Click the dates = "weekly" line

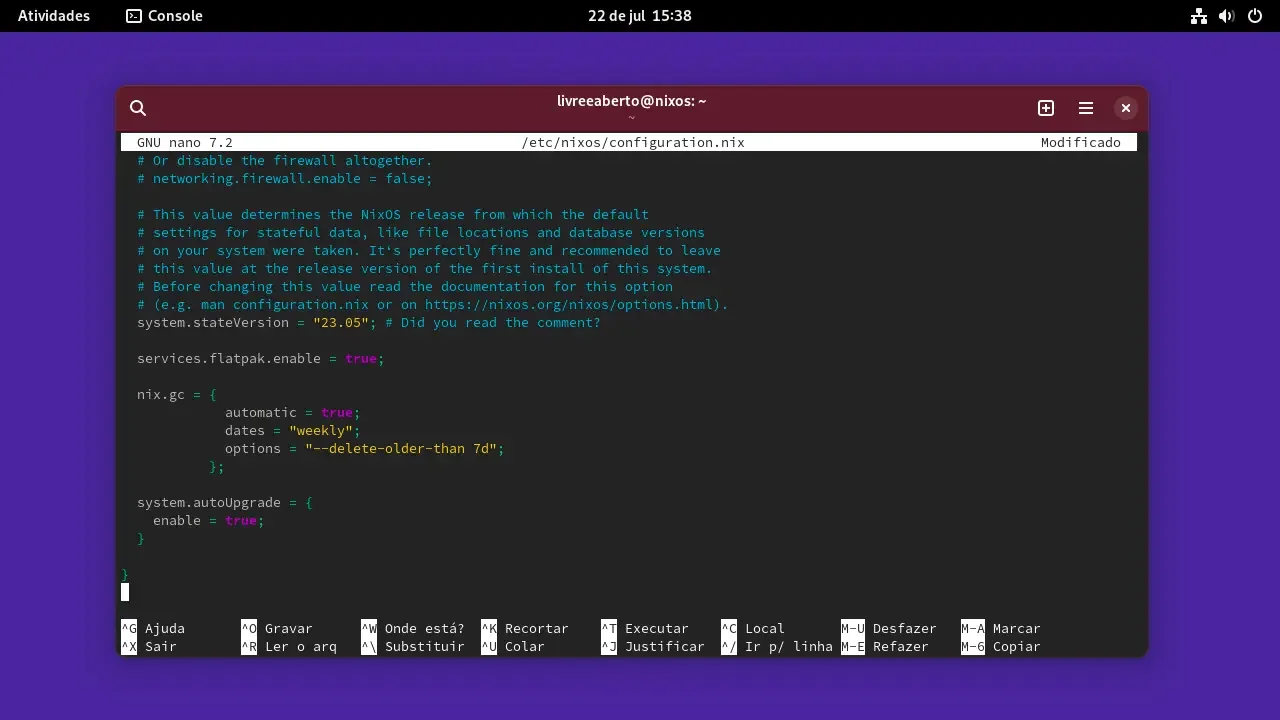[x=292, y=431]
